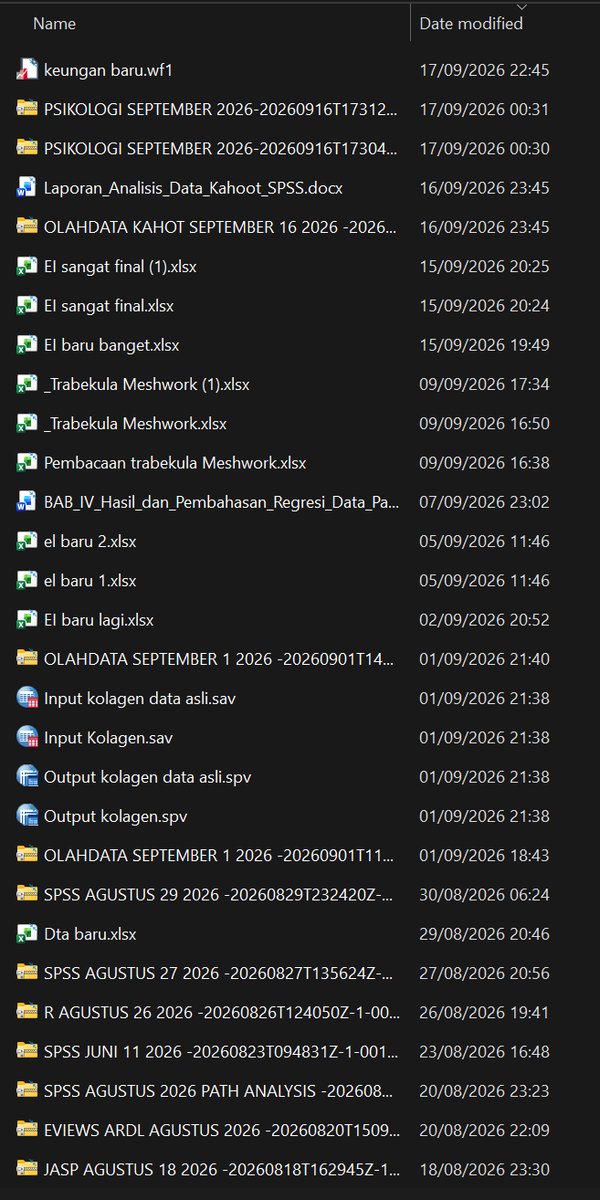Click the Word icon of Laporan_Analisis_Data_Kahoot_SPSS.docx

tap(27, 188)
